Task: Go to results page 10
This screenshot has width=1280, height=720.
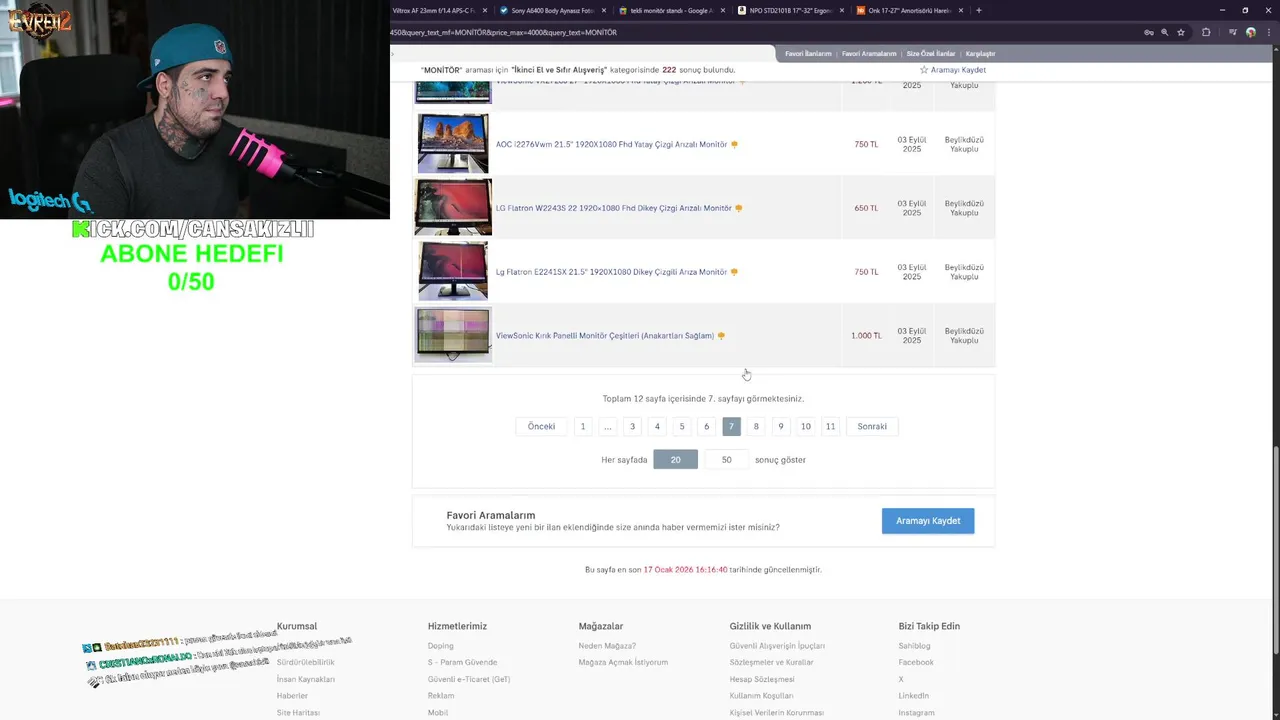Action: tap(806, 426)
